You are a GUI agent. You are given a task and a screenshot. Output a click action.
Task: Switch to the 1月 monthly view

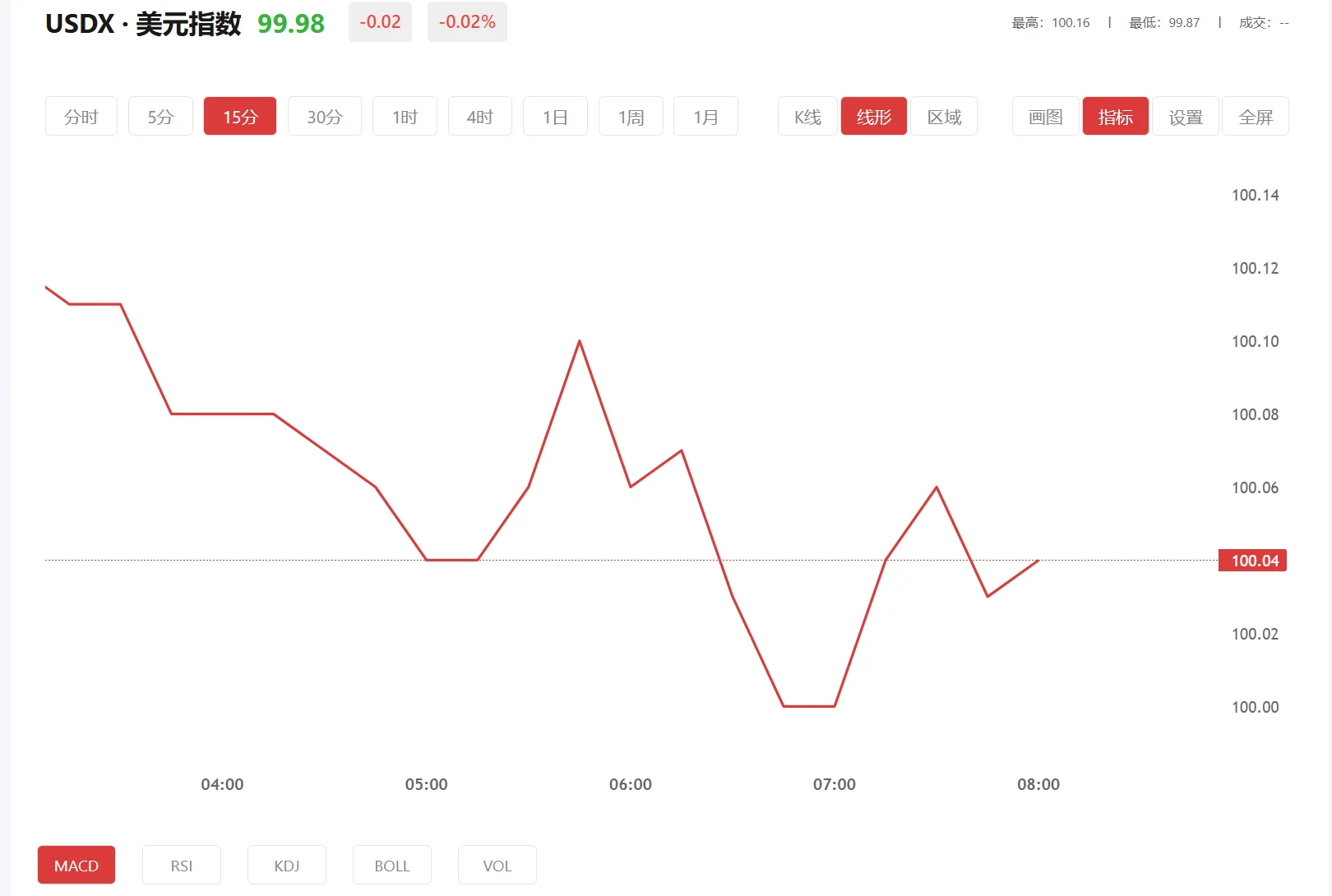click(705, 116)
